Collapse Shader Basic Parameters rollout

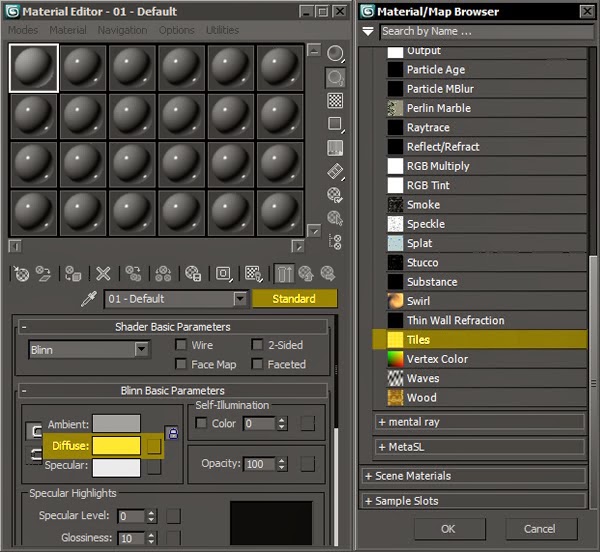tap(24, 327)
